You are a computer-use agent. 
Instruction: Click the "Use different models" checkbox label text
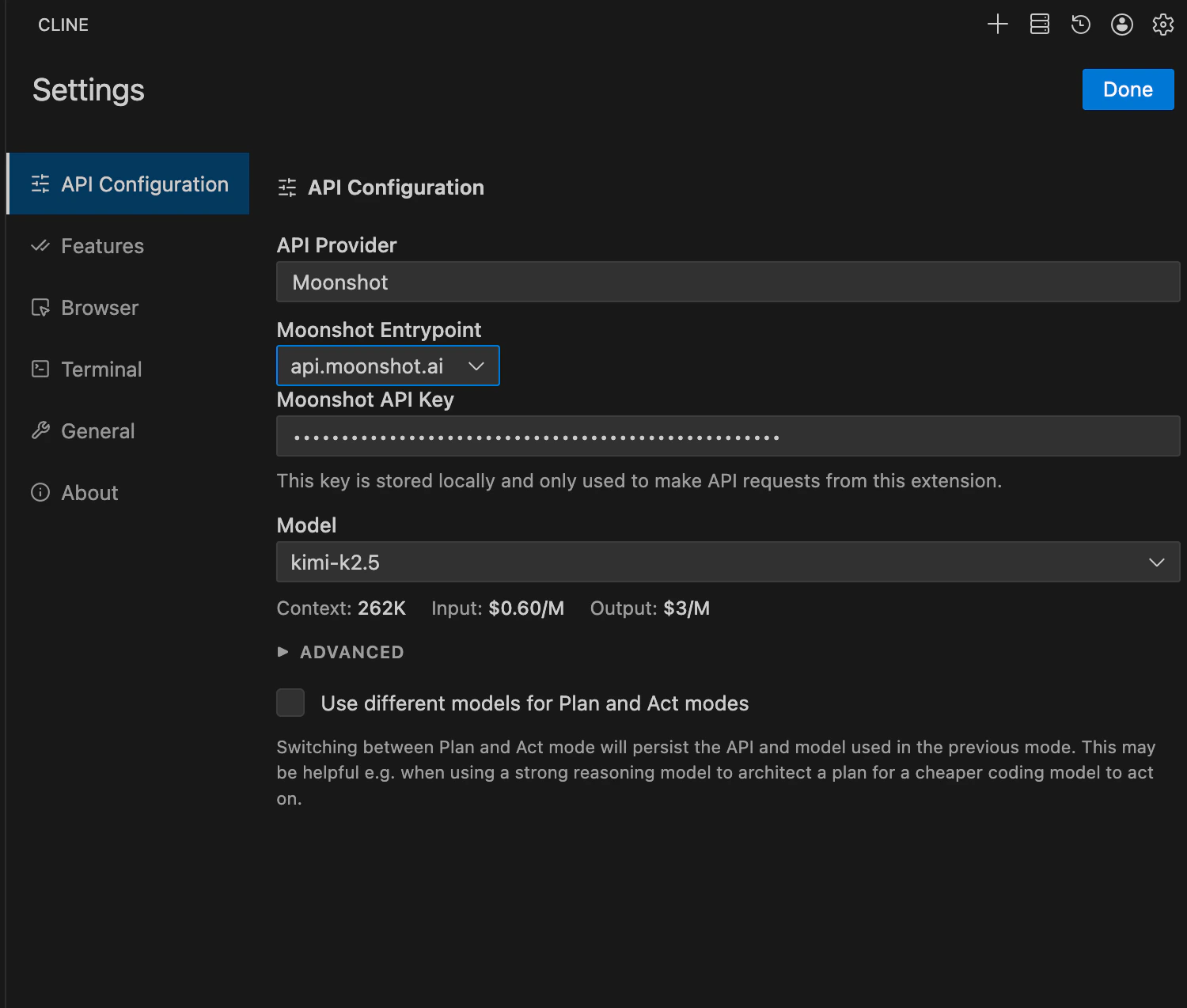[x=534, y=703]
